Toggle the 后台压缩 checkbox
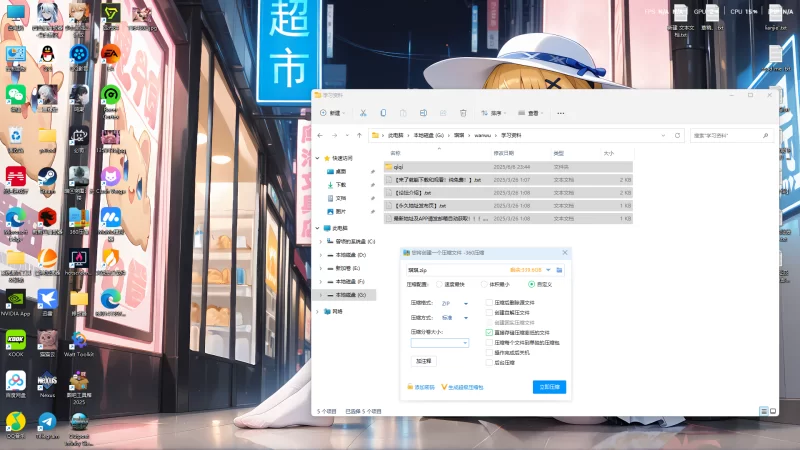800x450 pixels. point(489,362)
